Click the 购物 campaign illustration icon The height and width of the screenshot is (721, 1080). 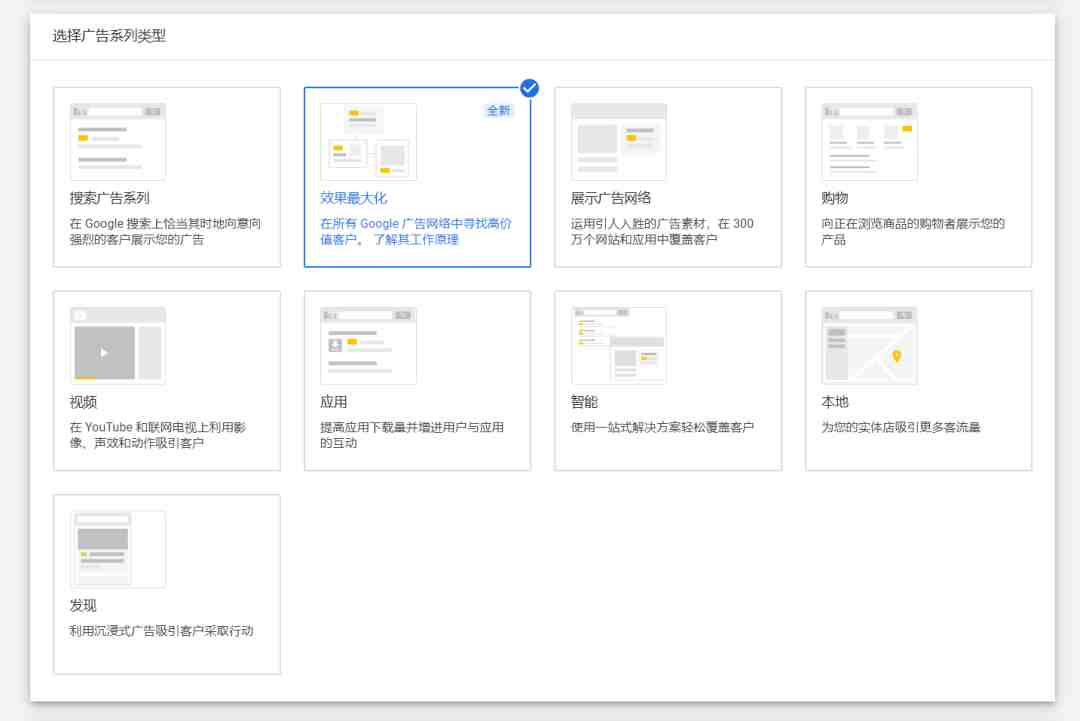click(x=869, y=142)
